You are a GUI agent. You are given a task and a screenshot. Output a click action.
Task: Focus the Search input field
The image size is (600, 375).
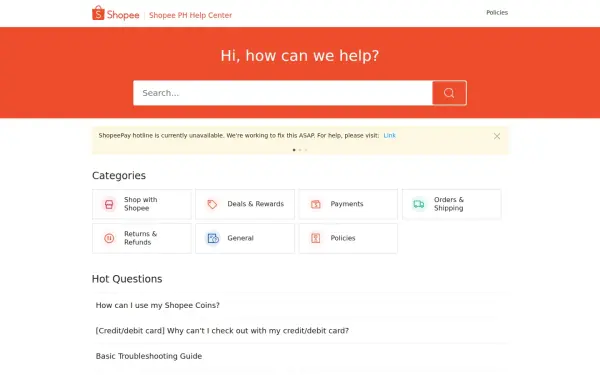283,93
